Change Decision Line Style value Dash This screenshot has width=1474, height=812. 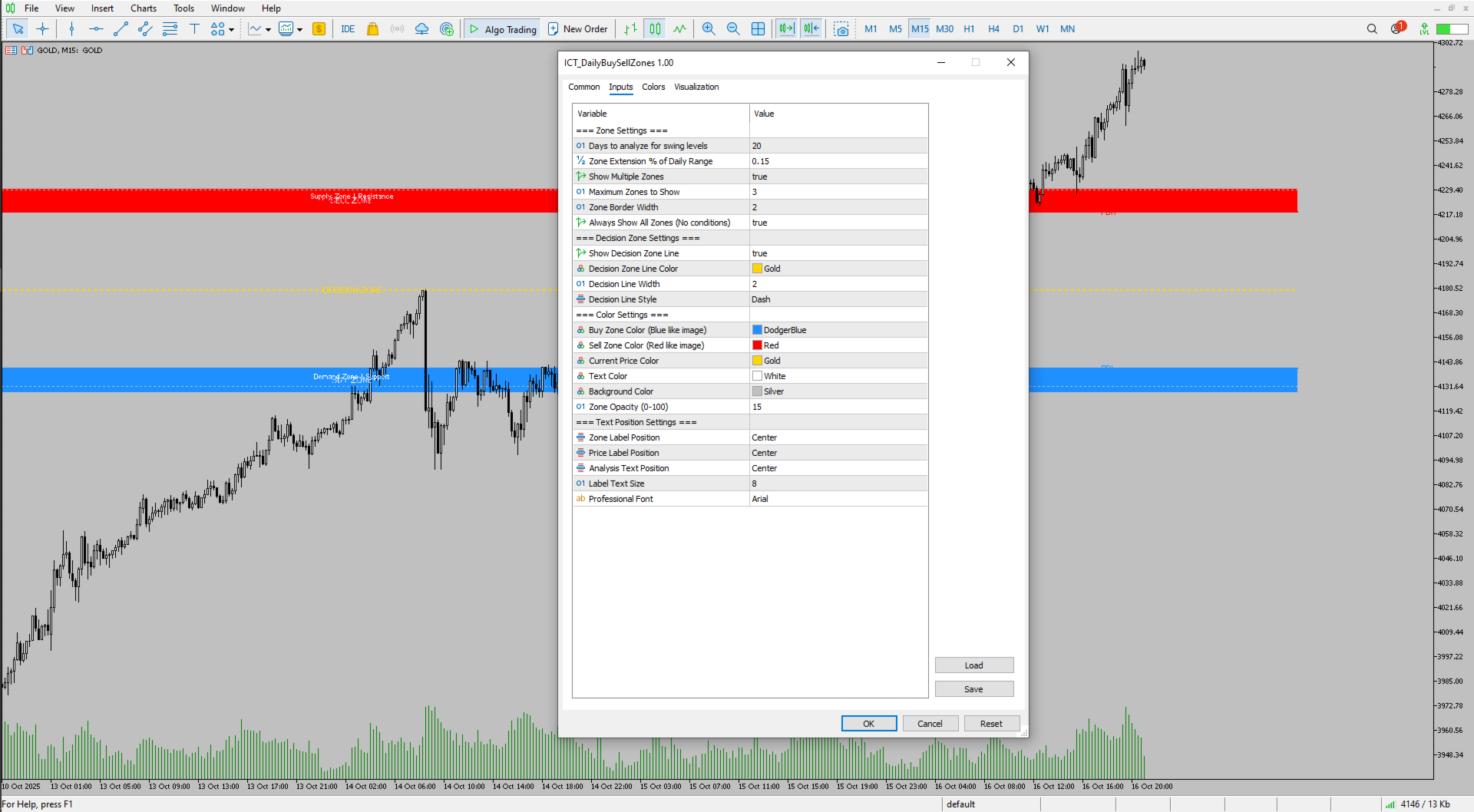[x=838, y=299]
